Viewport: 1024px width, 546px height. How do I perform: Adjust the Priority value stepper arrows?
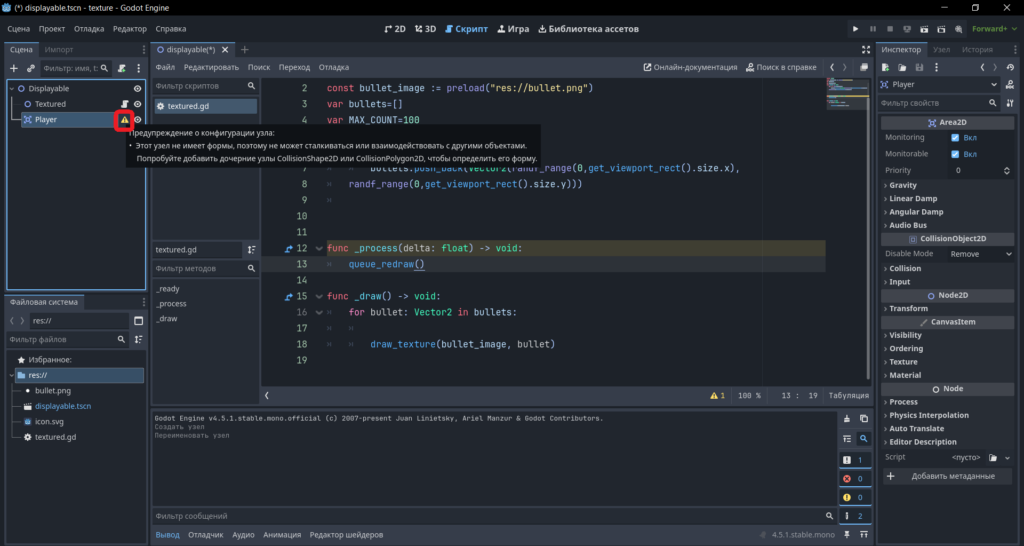point(1006,170)
